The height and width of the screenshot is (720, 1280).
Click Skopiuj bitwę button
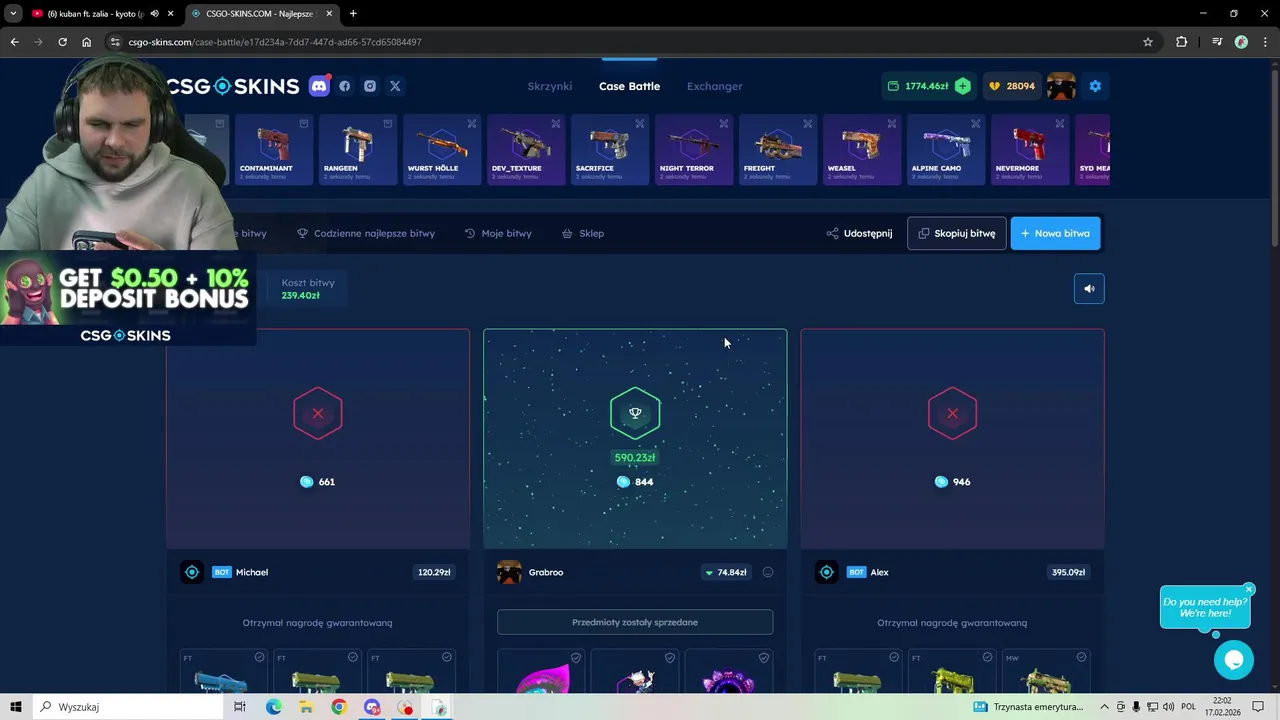tap(957, 233)
